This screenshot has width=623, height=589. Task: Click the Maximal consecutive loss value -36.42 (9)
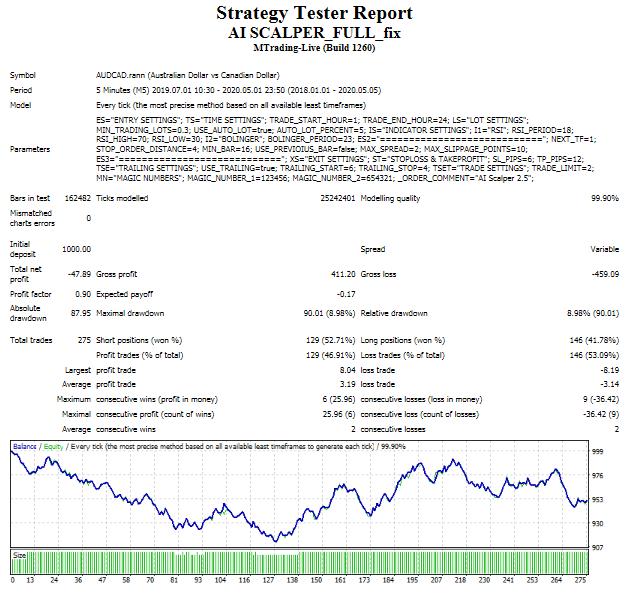tap(601, 415)
